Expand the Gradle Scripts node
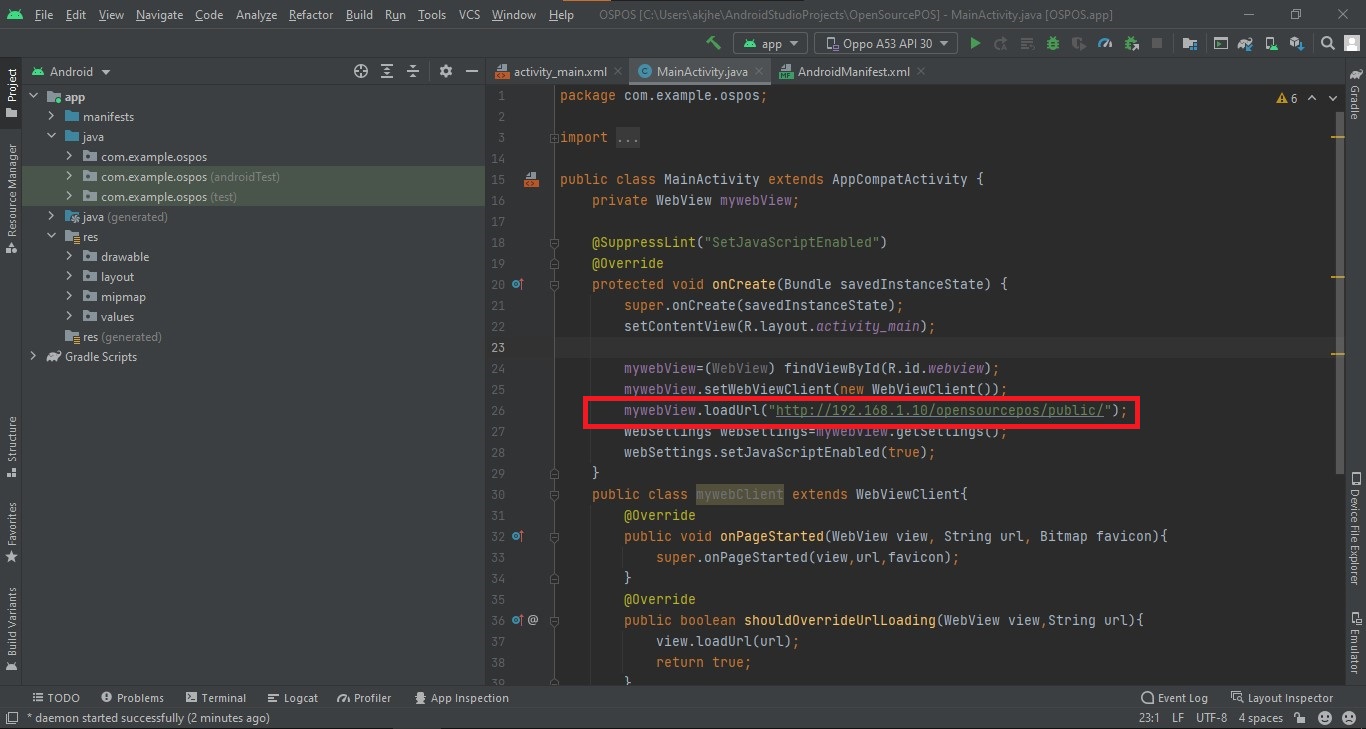This screenshot has width=1366, height=729. coord(33,357)
